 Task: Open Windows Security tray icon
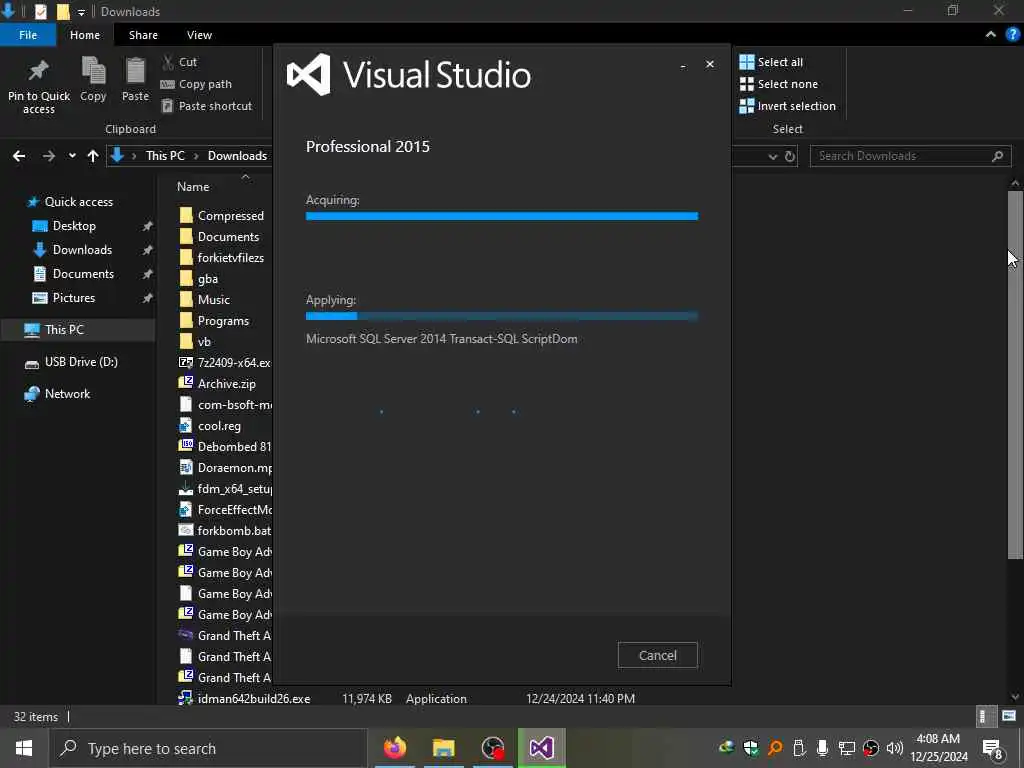(x=751, y=748)
